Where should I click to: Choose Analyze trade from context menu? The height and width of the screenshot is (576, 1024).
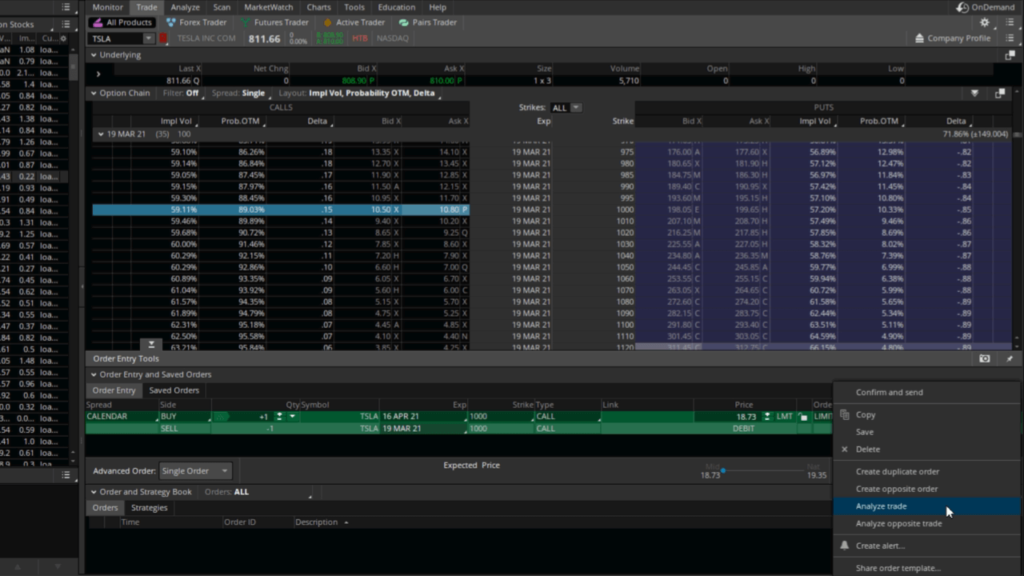[927, 506]
